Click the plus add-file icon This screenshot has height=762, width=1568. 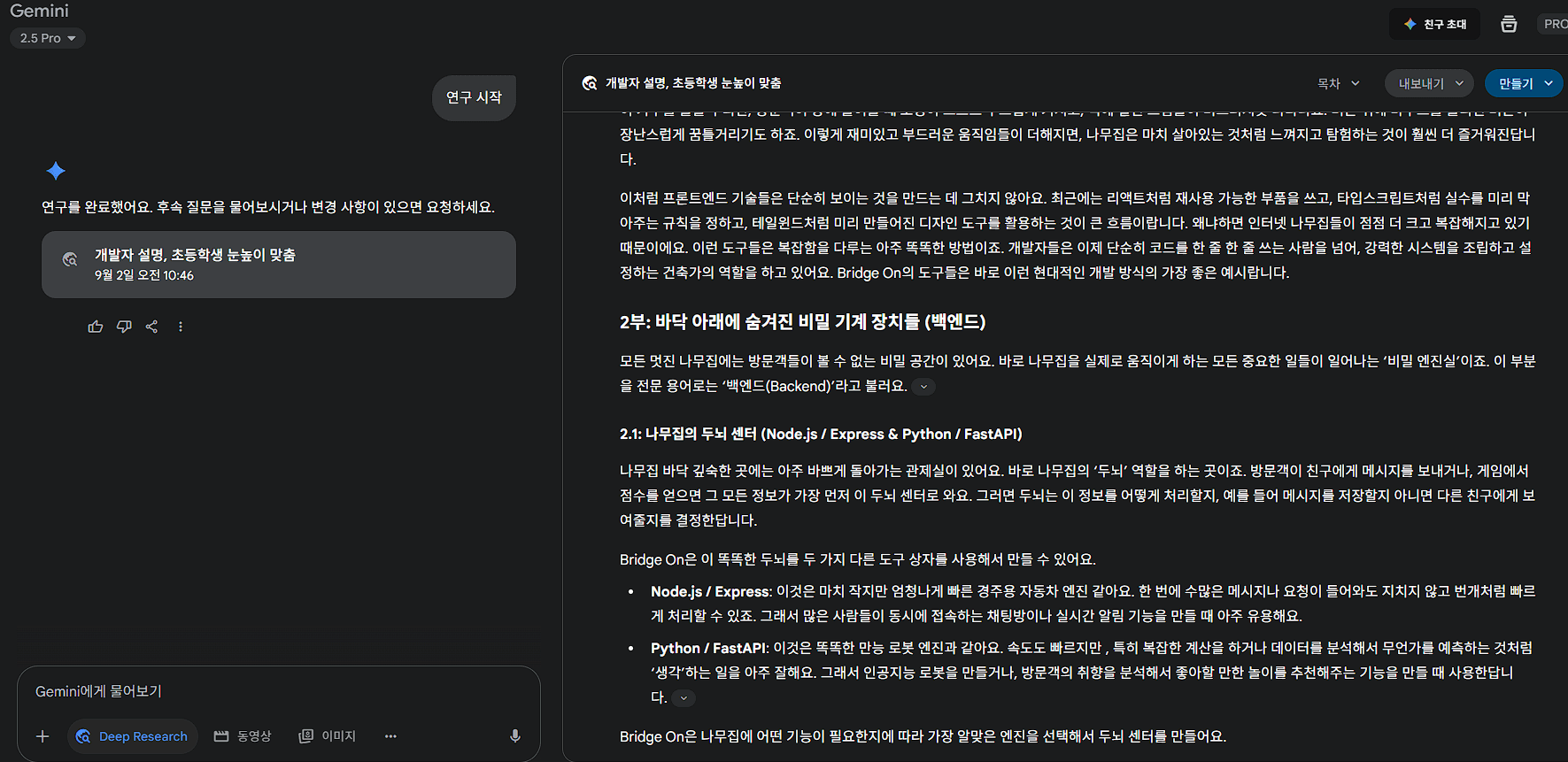tap(42, 736)
